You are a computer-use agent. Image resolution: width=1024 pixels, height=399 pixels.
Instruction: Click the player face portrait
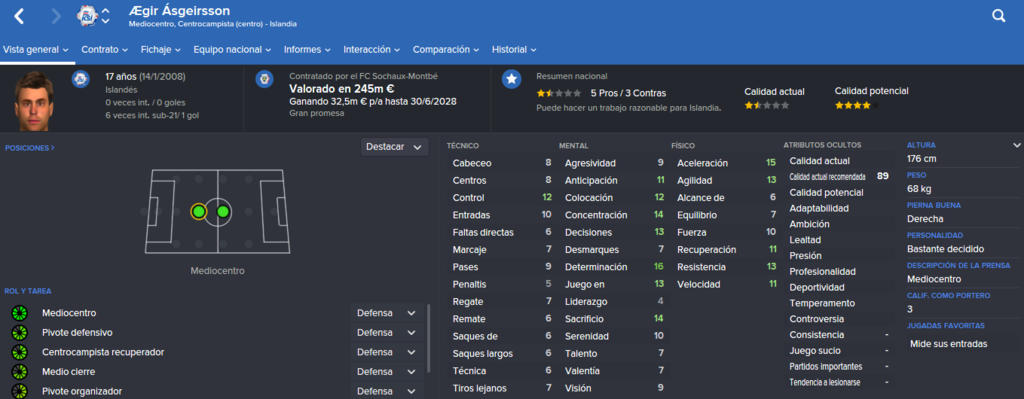[33, 100]
